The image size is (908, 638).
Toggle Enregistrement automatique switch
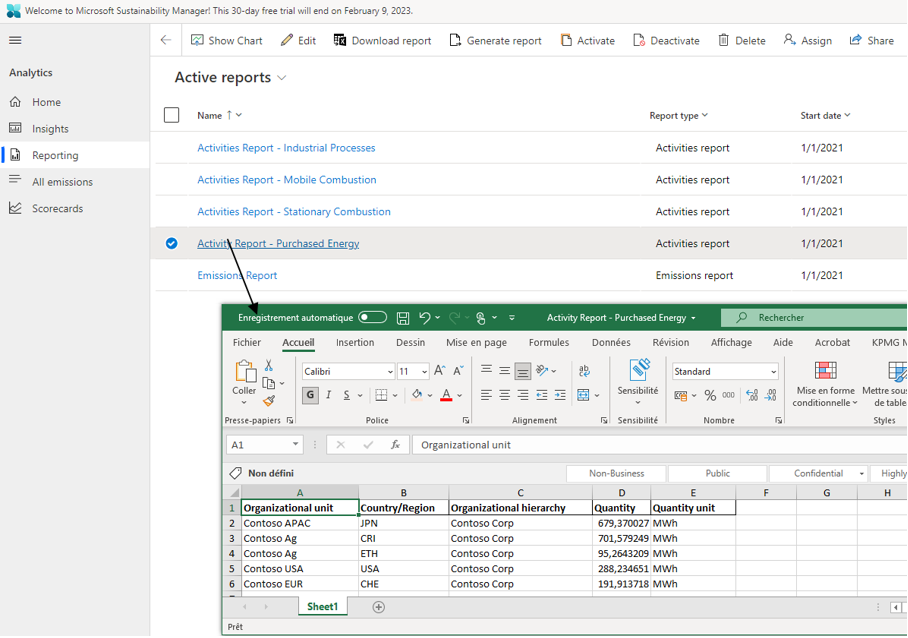coord(372,317)
